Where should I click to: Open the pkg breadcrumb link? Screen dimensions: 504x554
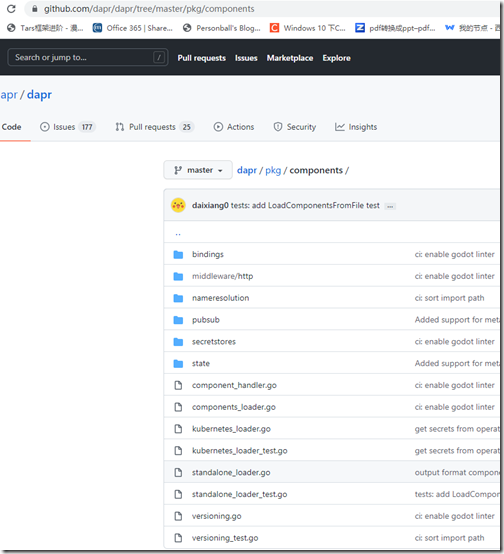click(x=273, y=170)
